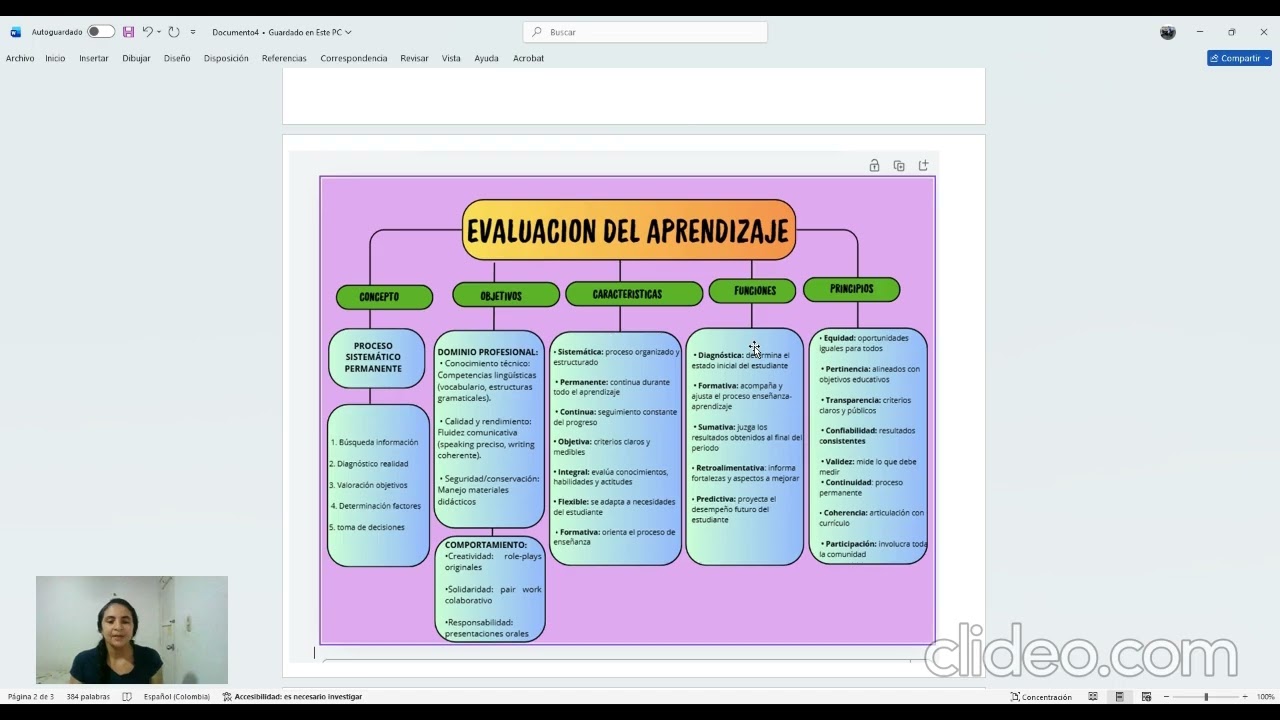Click the PRINCIPIOS green label
Image resolution: width=1280 pixels, height=720 pixels.
[x=851, y=289]
